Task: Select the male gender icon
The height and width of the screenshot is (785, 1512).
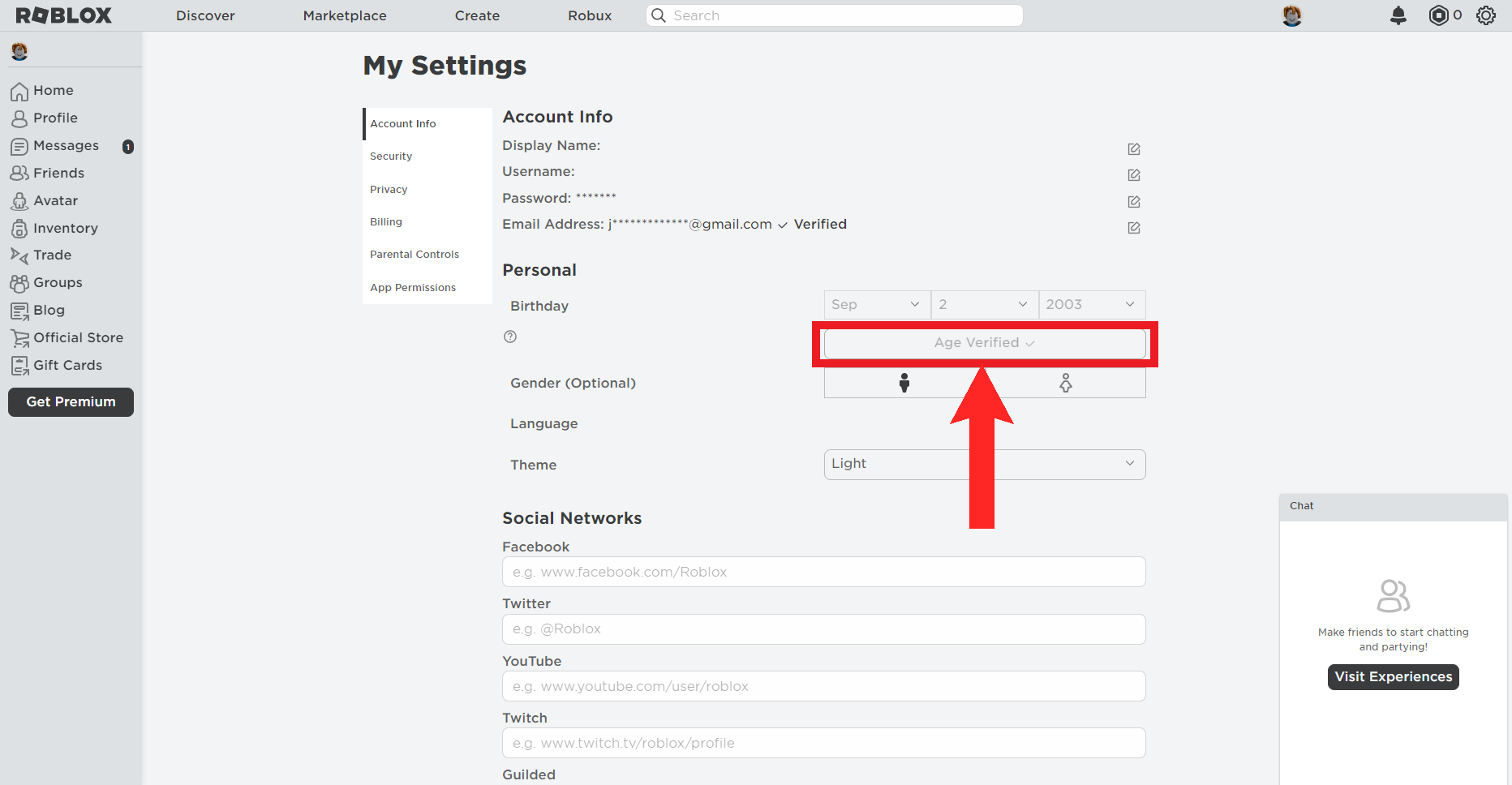Action: pos(904,383)
